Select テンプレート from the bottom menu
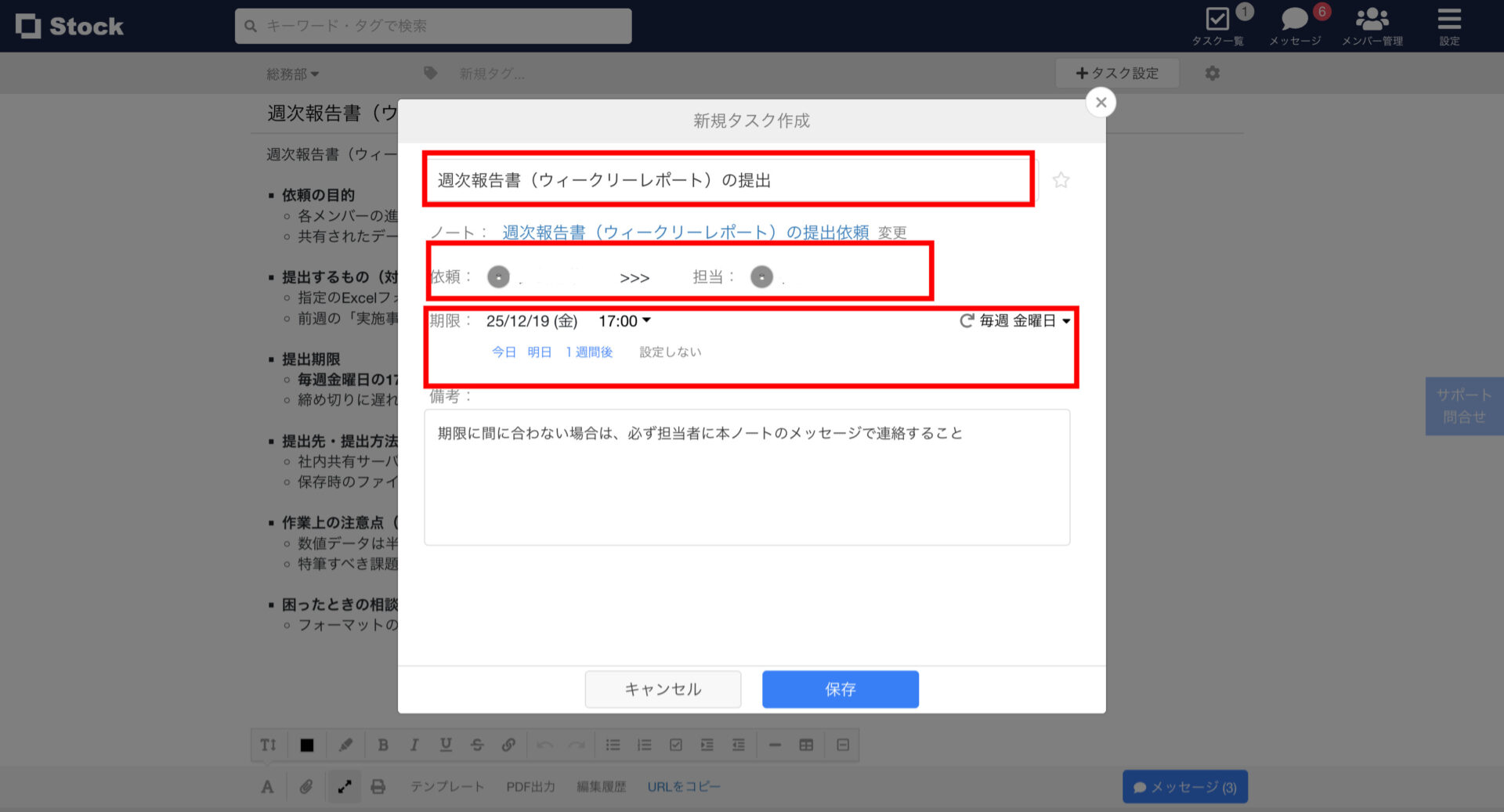 [446, 786]
